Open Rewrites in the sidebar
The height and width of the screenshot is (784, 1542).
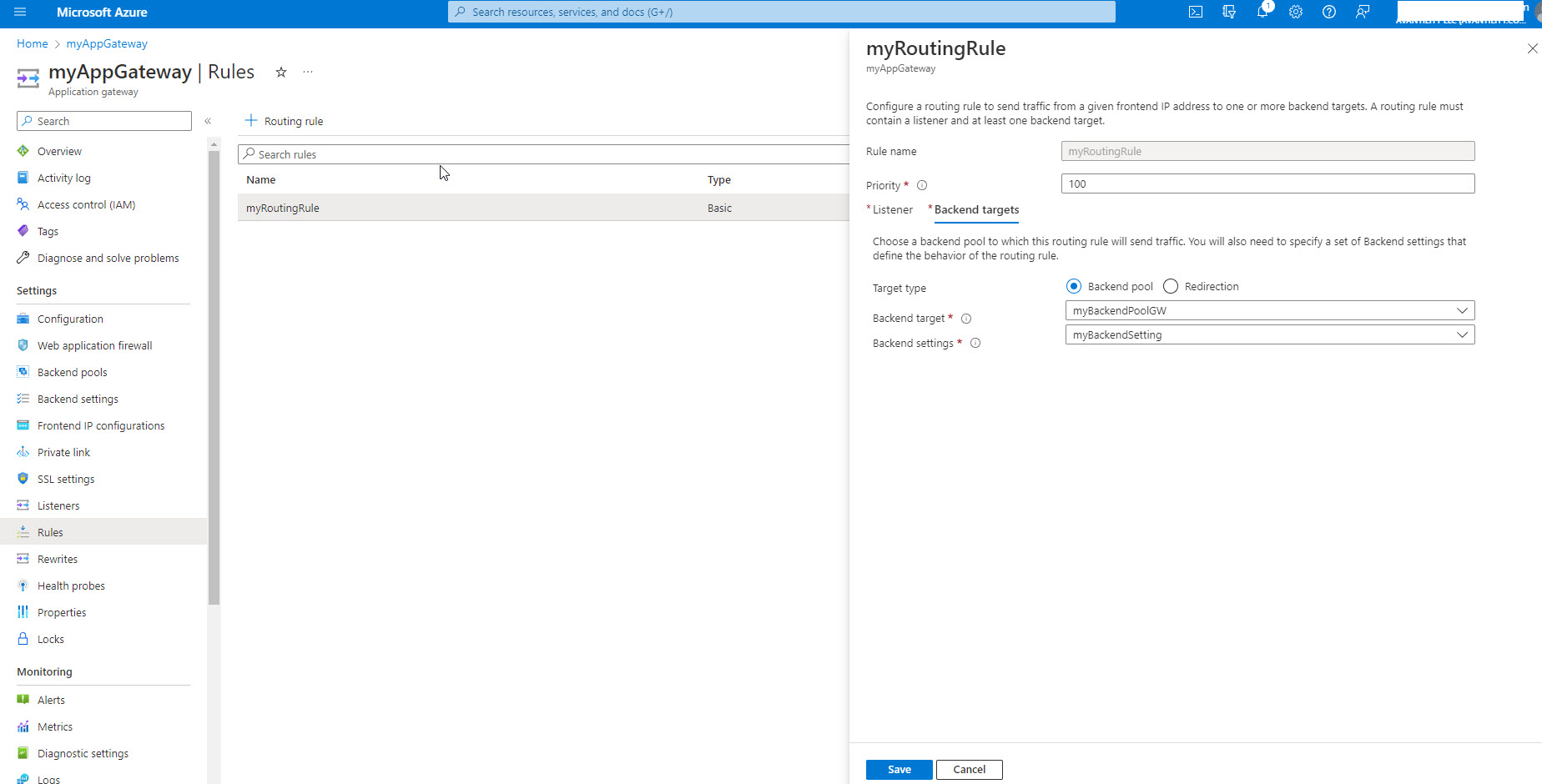58,559
